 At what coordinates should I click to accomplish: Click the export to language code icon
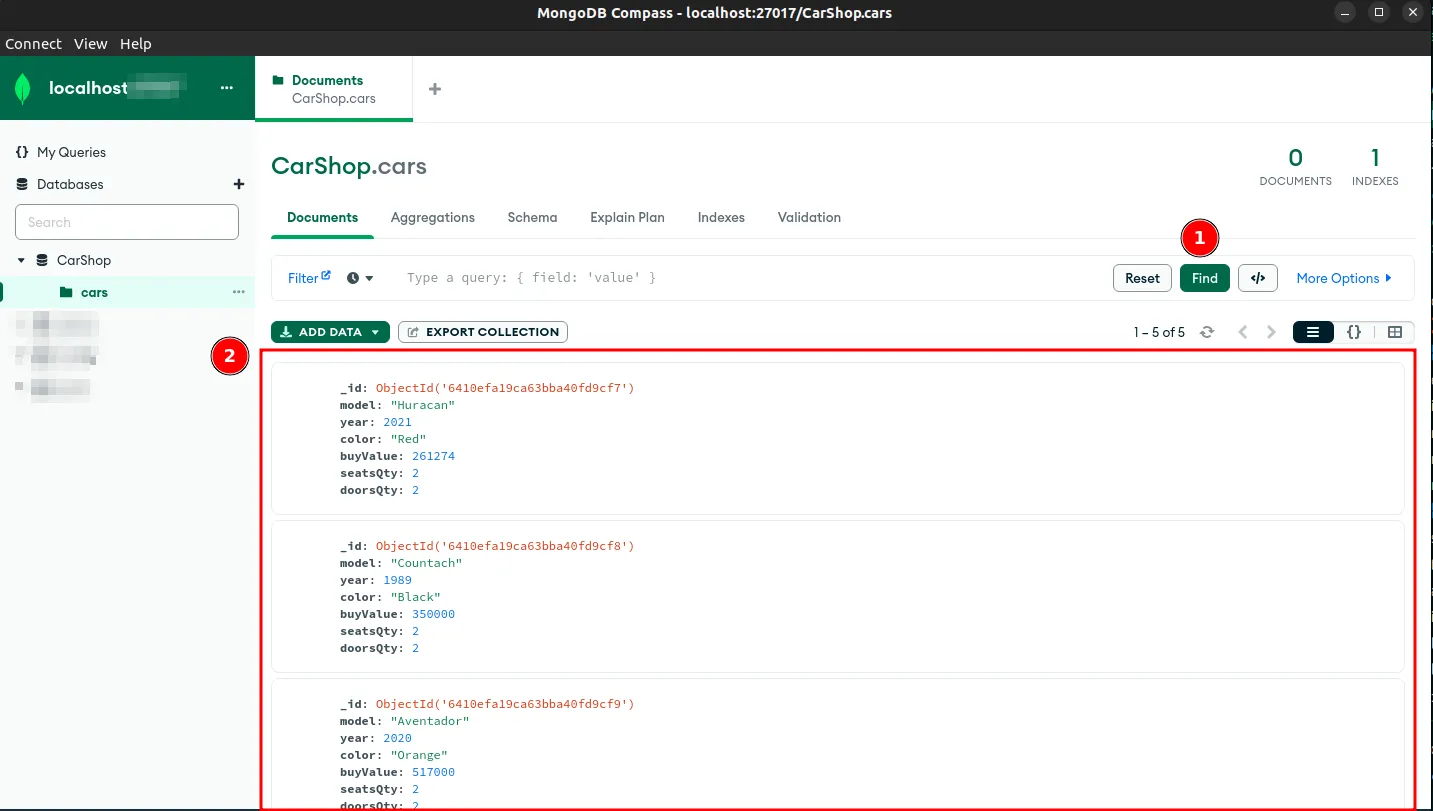1258,278
